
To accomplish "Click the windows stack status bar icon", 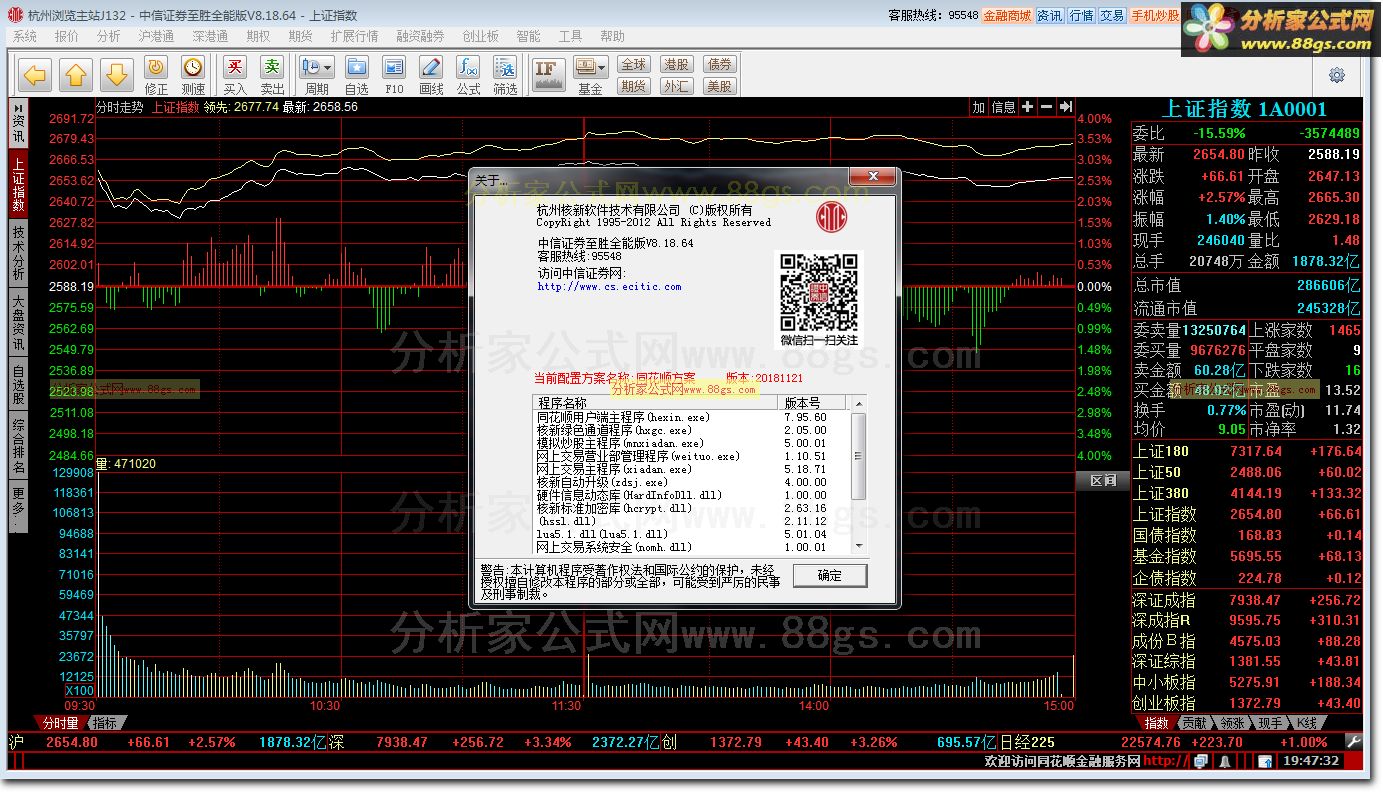I will (1200, 761).
